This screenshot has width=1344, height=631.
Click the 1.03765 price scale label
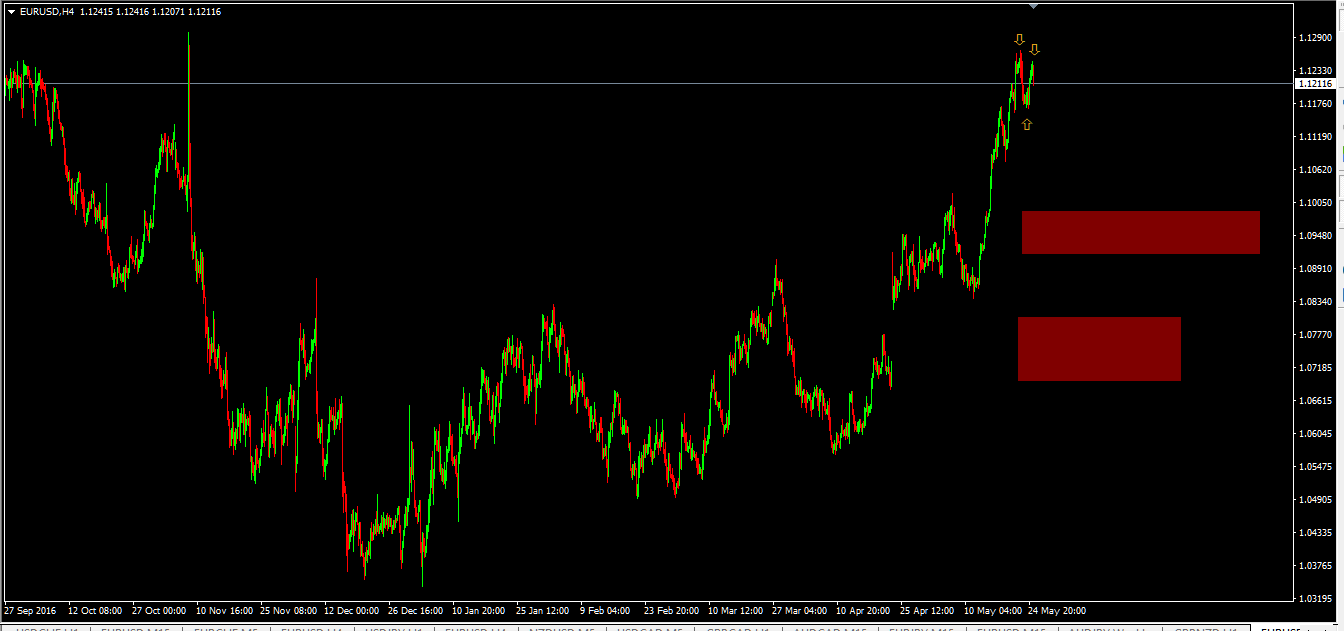[1314, 566]
